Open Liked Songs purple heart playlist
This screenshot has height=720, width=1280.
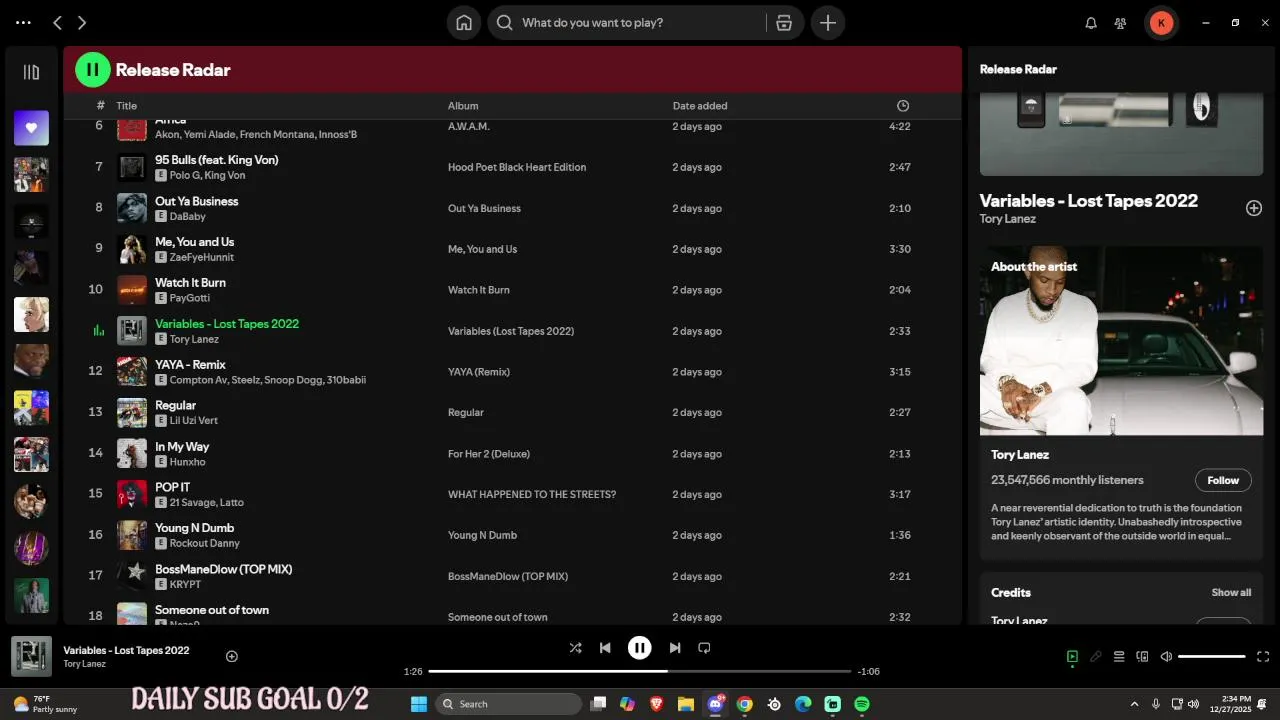pyautogui.click(x=31, y=127)
